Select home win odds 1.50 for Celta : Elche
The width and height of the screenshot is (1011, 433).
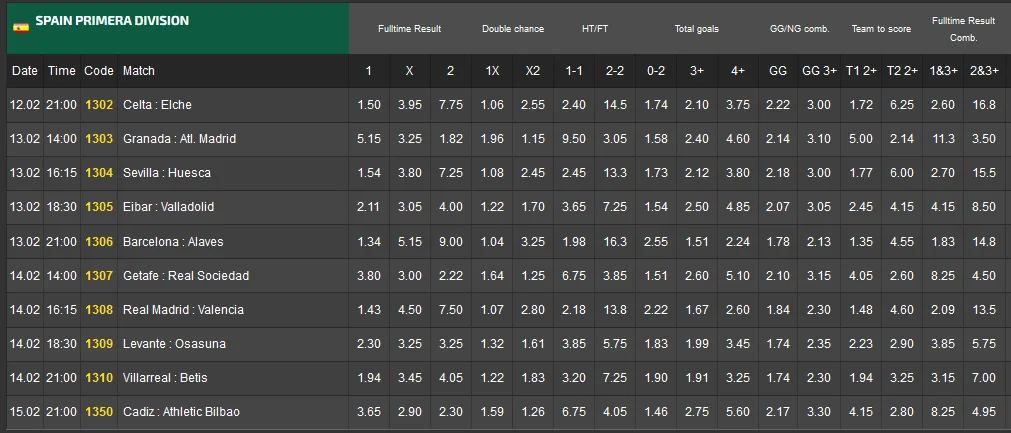(369, 105)
